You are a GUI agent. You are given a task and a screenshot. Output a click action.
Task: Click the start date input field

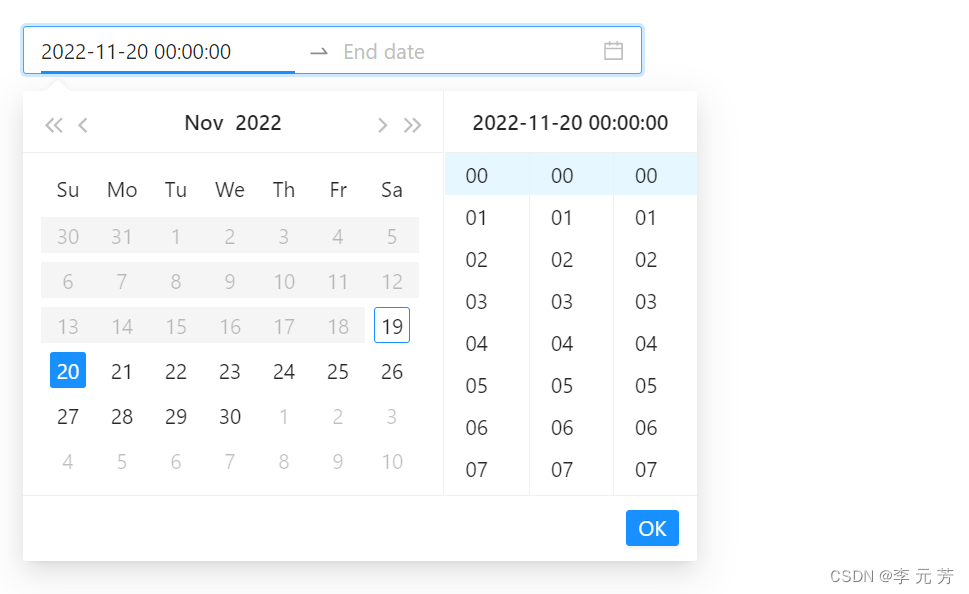[x=165, y=52]
